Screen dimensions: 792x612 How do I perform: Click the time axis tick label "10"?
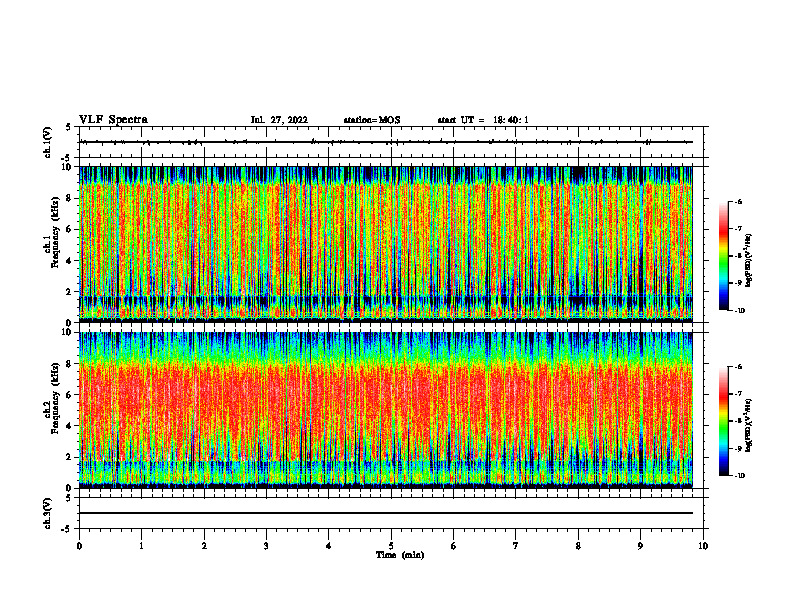pyautogui.click(x=703, y=546)
